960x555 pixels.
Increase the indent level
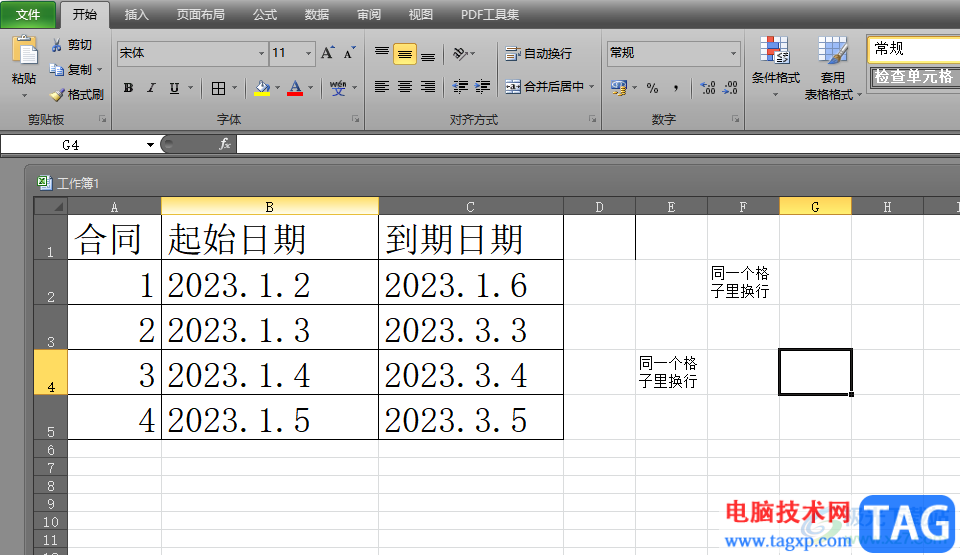482,87
